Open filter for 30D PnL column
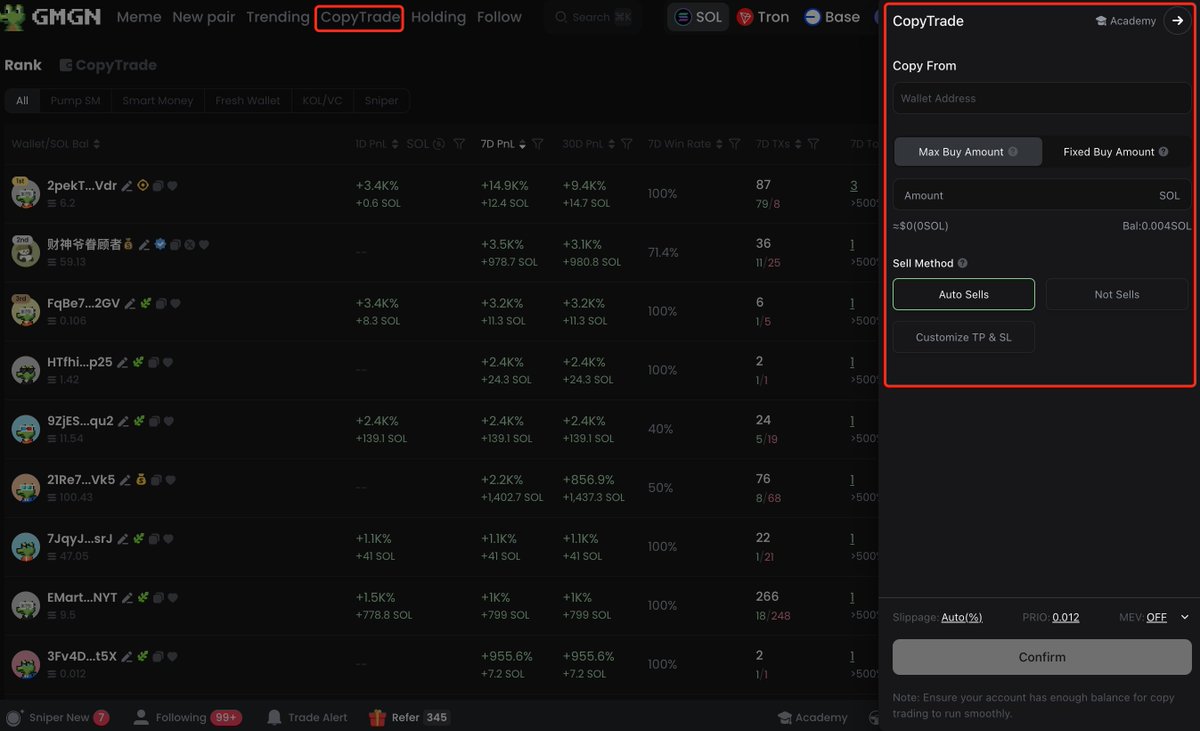1200x731 pixels. point(628,144)
